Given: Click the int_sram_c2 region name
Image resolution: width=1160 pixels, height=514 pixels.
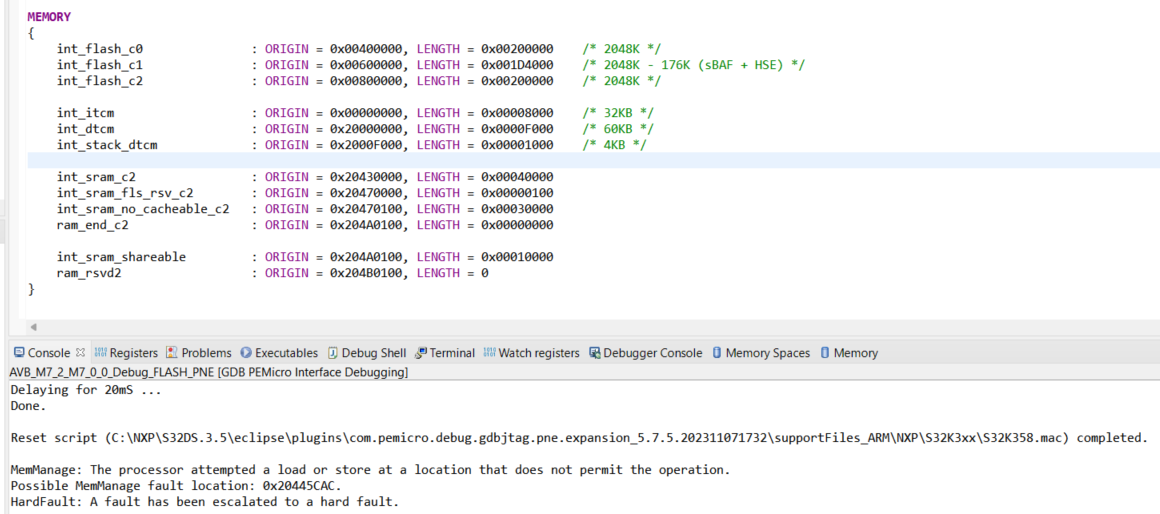Looking at the screenshot, I should (x=96, y=177).
